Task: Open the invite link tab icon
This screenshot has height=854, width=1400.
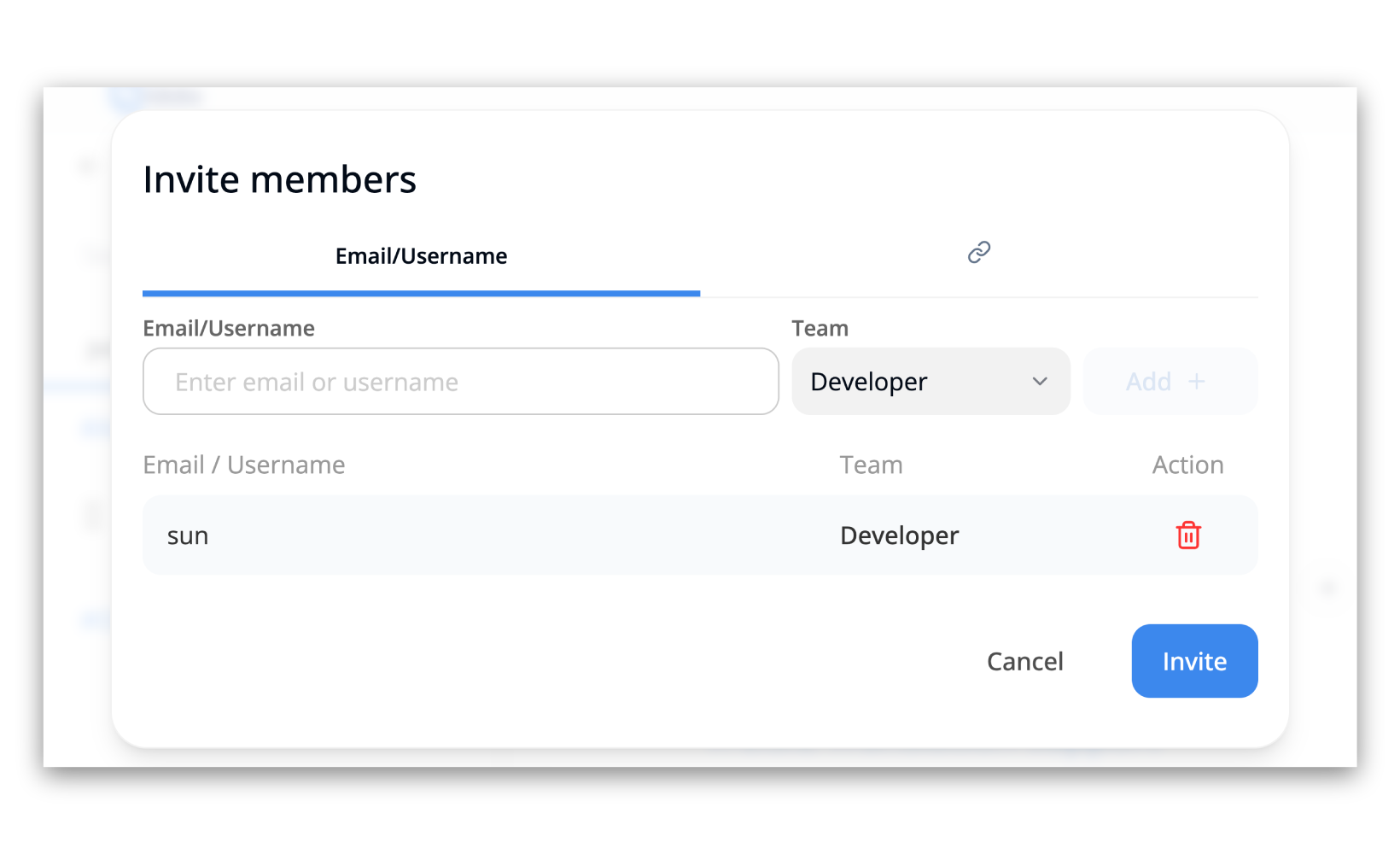Action: tap(979, 252)
